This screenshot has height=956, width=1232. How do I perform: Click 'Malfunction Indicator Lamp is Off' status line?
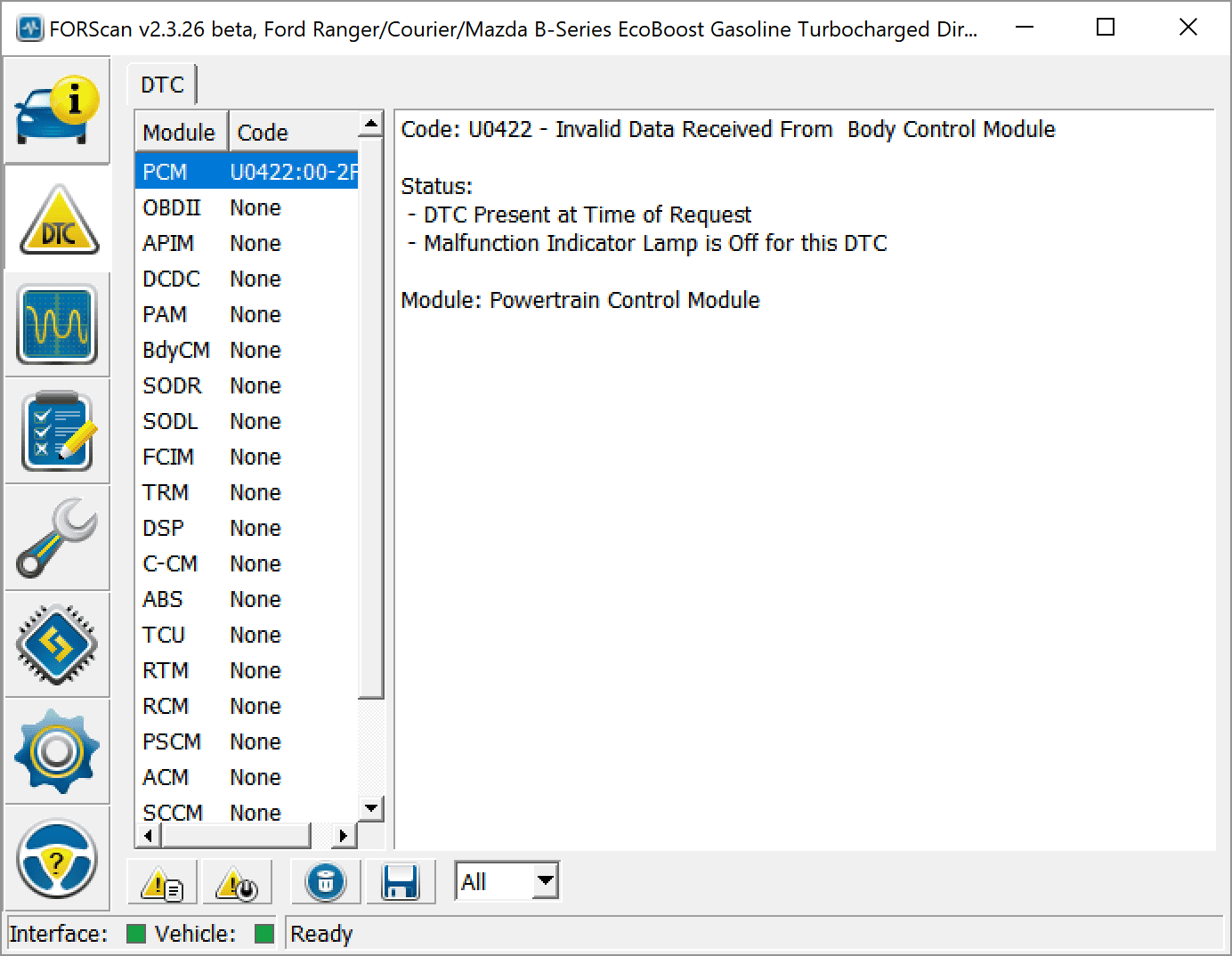[x=655, y=243]
